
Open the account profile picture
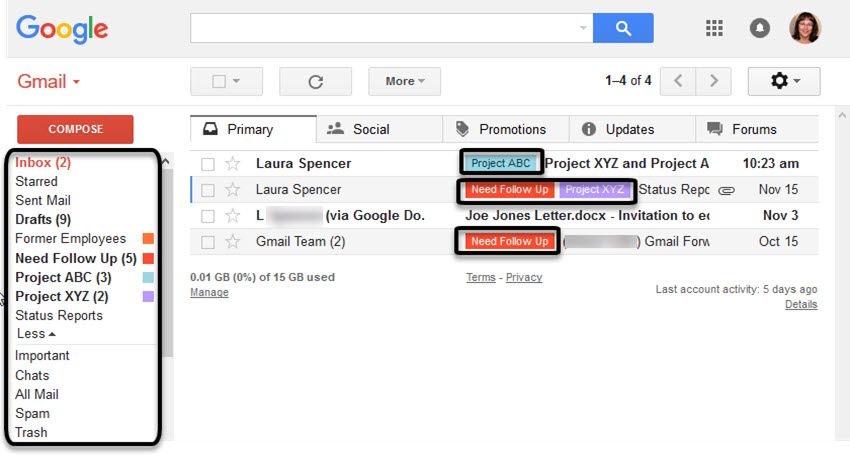805,28
